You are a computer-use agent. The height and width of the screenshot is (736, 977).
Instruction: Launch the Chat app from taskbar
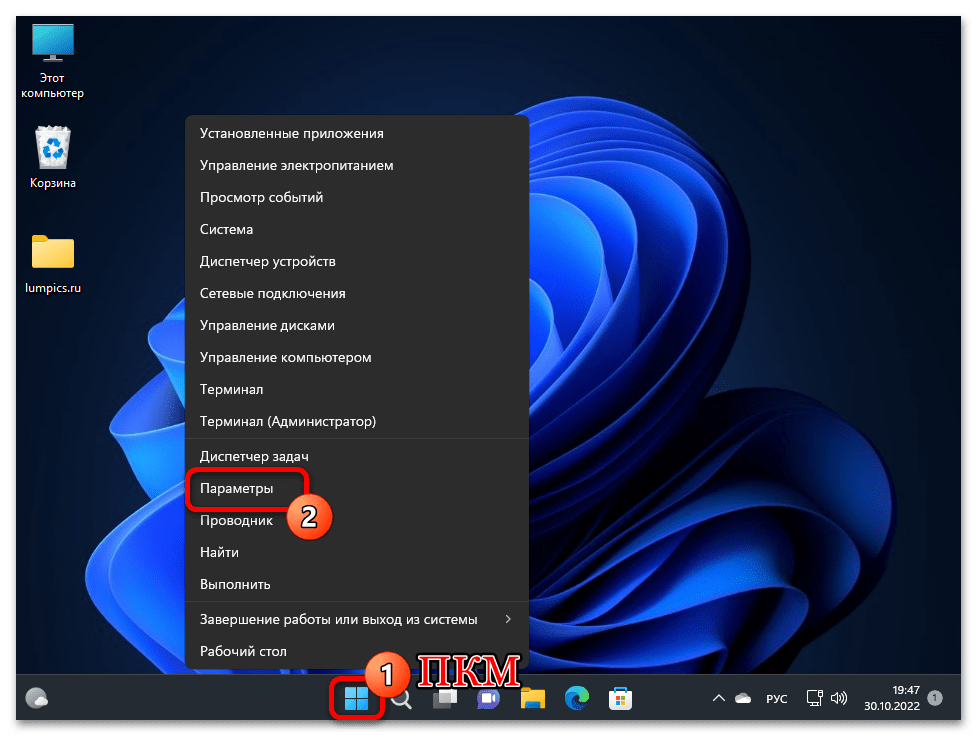click(488, 698)
